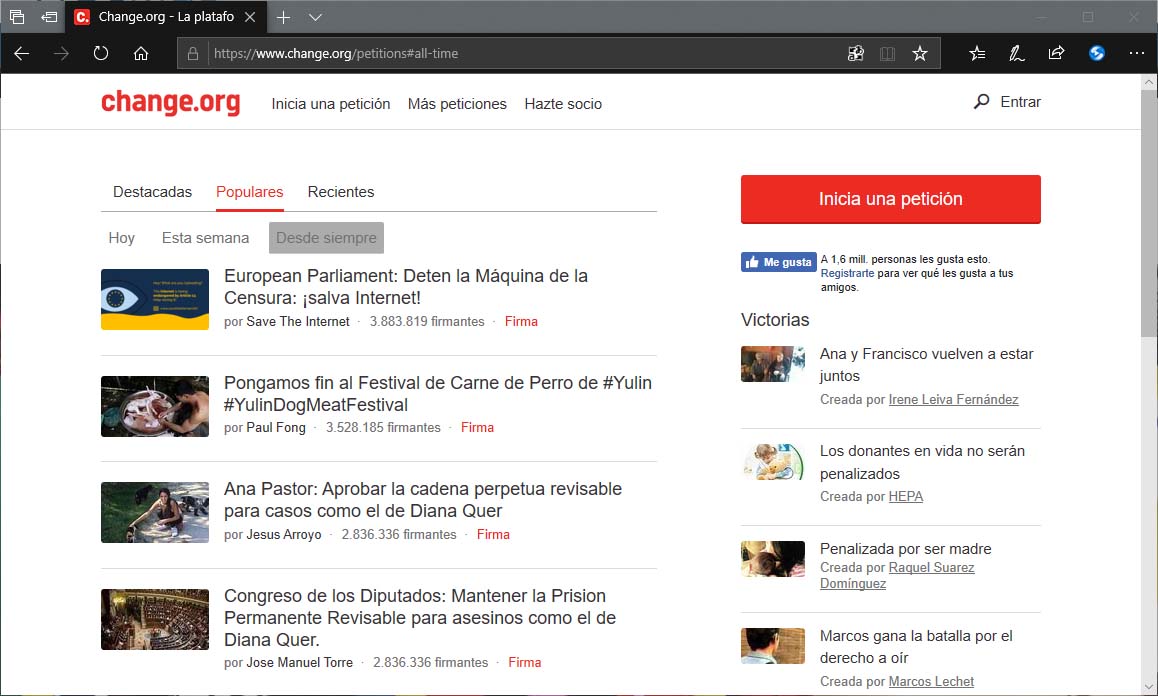Show tab previews chevron
This screenshot has width=1158, height=696.
[315, 17]
